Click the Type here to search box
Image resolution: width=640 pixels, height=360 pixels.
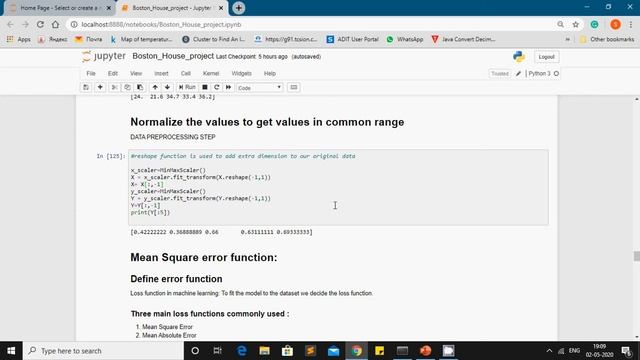click(103, 351)
